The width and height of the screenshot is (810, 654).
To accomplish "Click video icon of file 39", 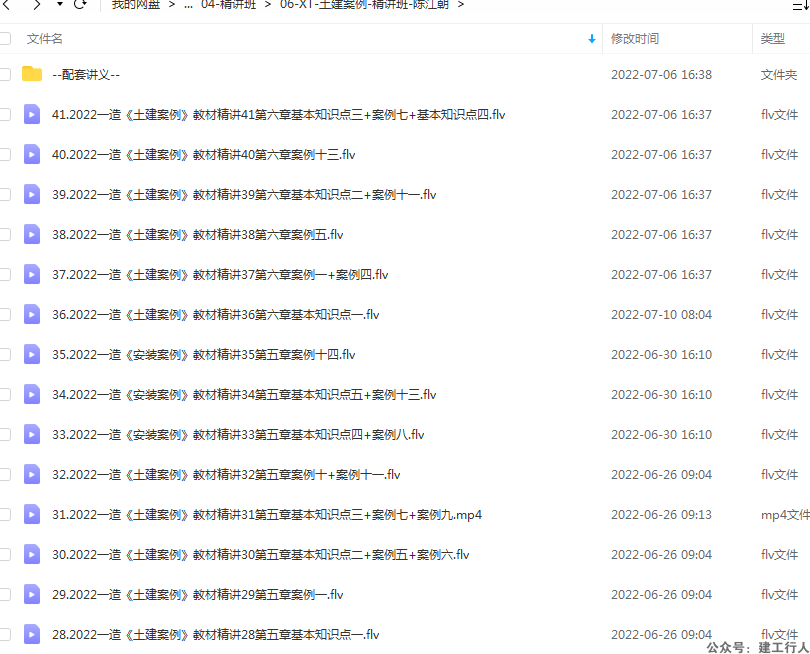I will [32, 194].
